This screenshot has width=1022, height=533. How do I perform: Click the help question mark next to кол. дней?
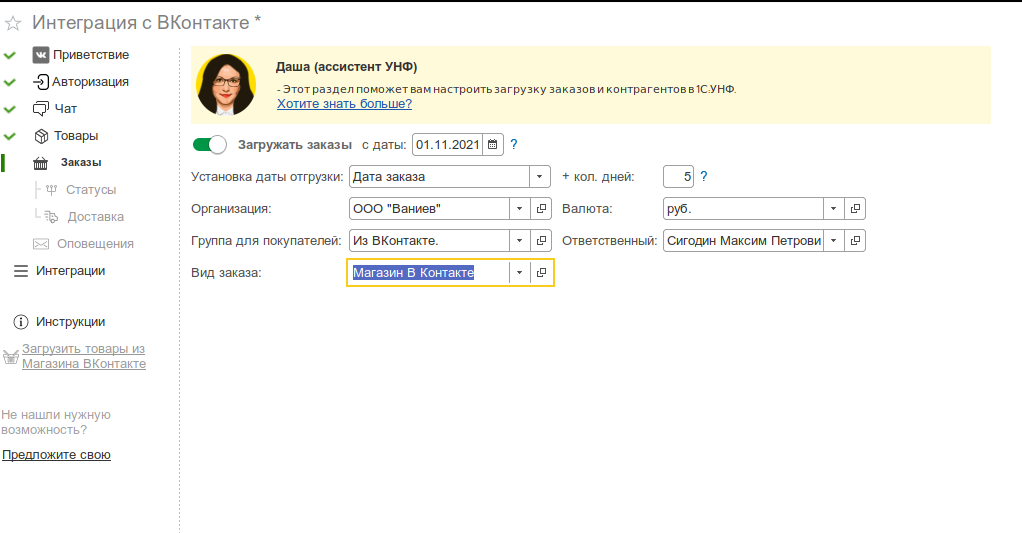click(x=703, y=177)
